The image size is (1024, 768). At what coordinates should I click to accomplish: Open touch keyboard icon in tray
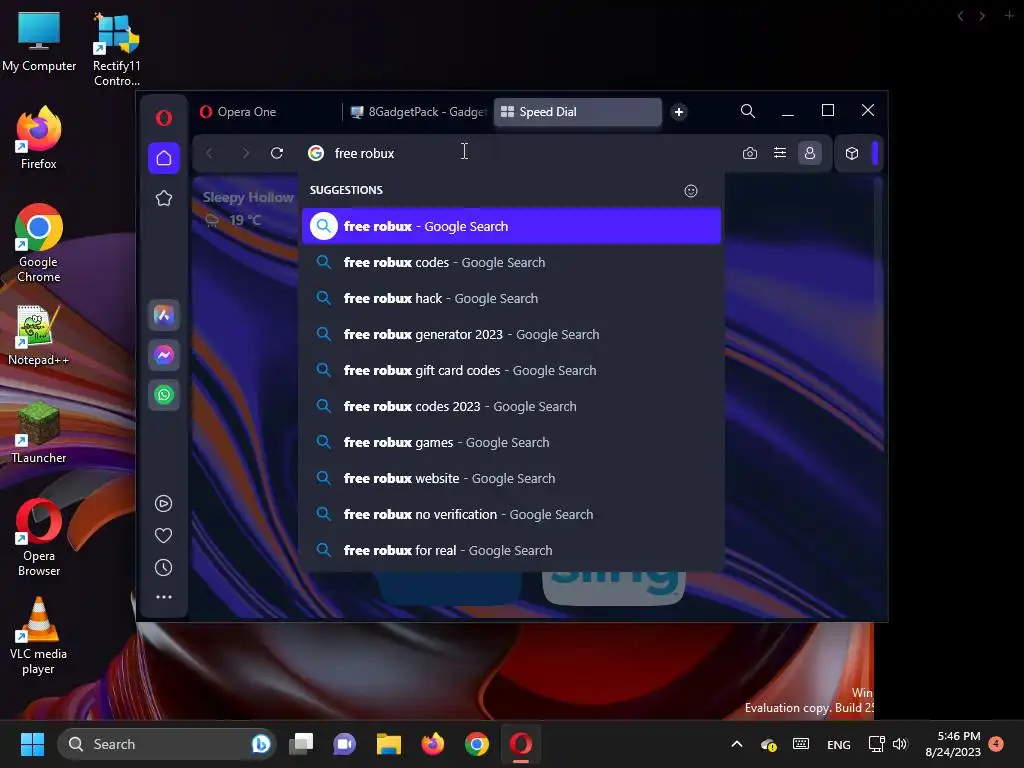(801, 744)
